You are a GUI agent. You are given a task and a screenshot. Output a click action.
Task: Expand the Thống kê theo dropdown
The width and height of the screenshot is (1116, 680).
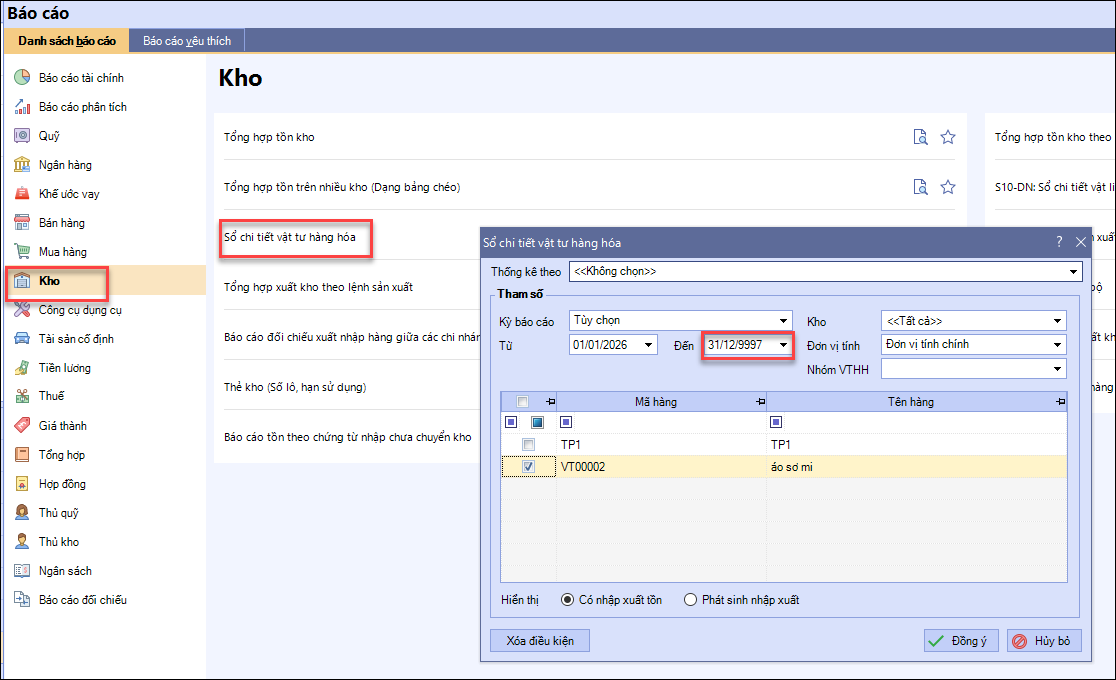1074,271
